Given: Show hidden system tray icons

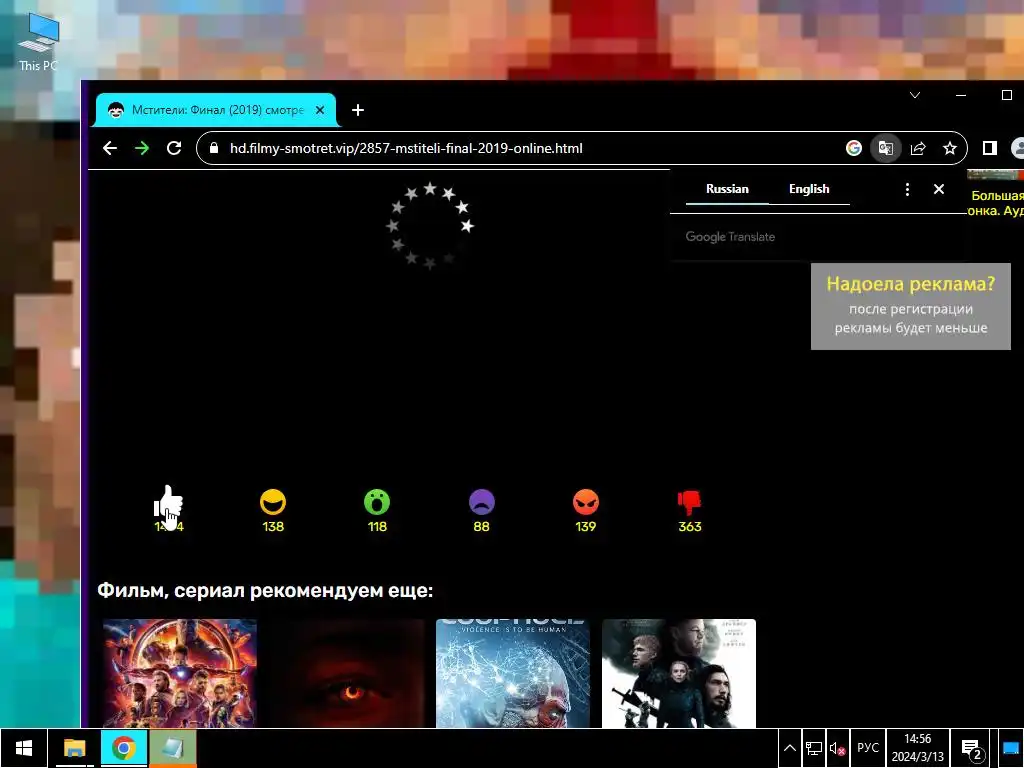Looking at the screenshot, I should 790,748.
